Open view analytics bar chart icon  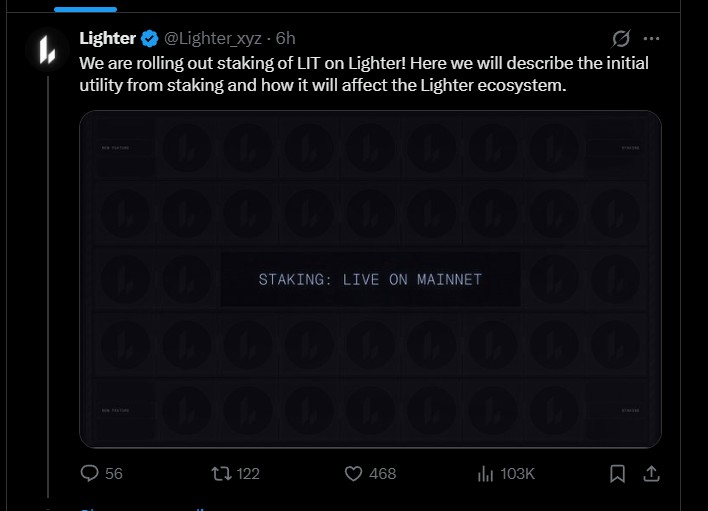point(486,473)
